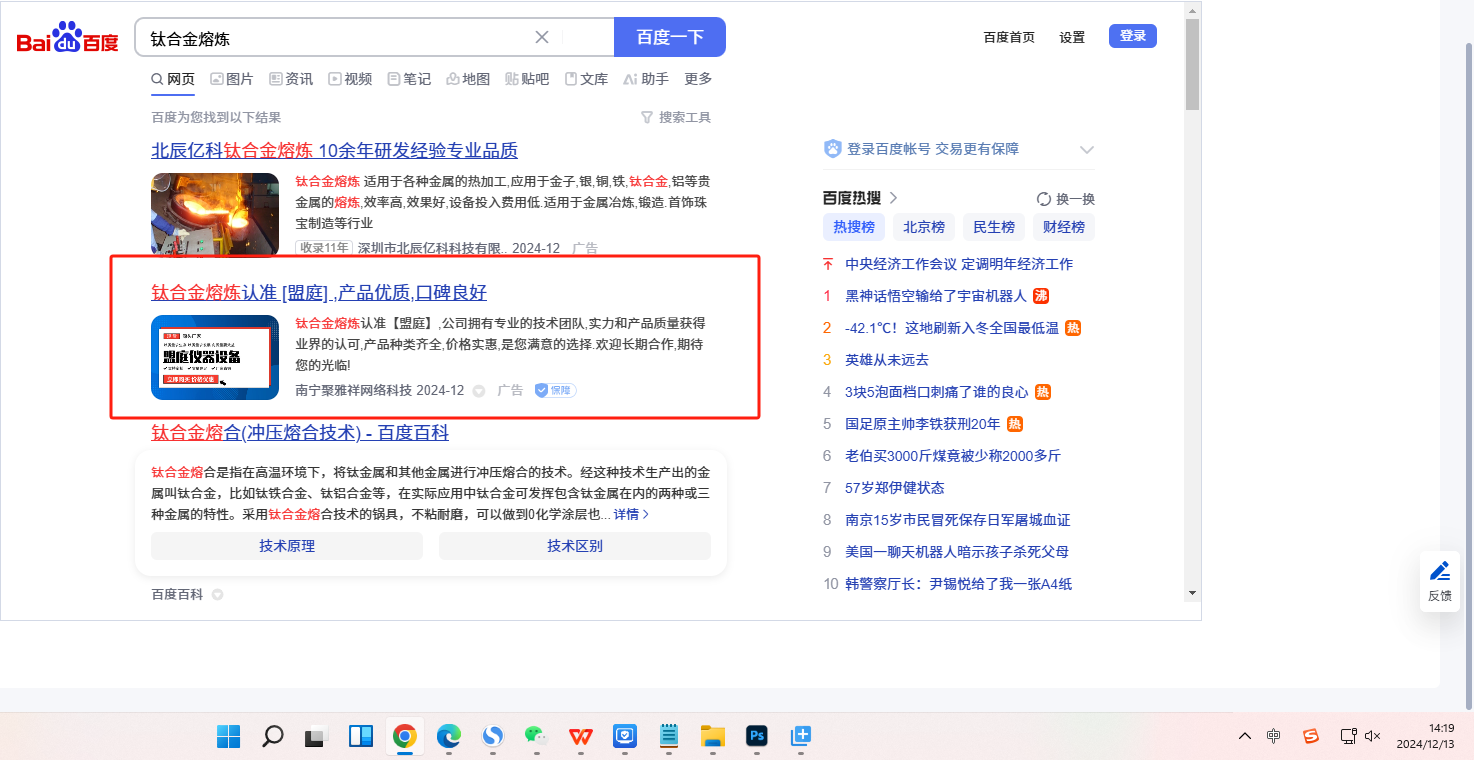
Task: Click the 反馈 feedback pencil icon
Action: click(1439, 572)
